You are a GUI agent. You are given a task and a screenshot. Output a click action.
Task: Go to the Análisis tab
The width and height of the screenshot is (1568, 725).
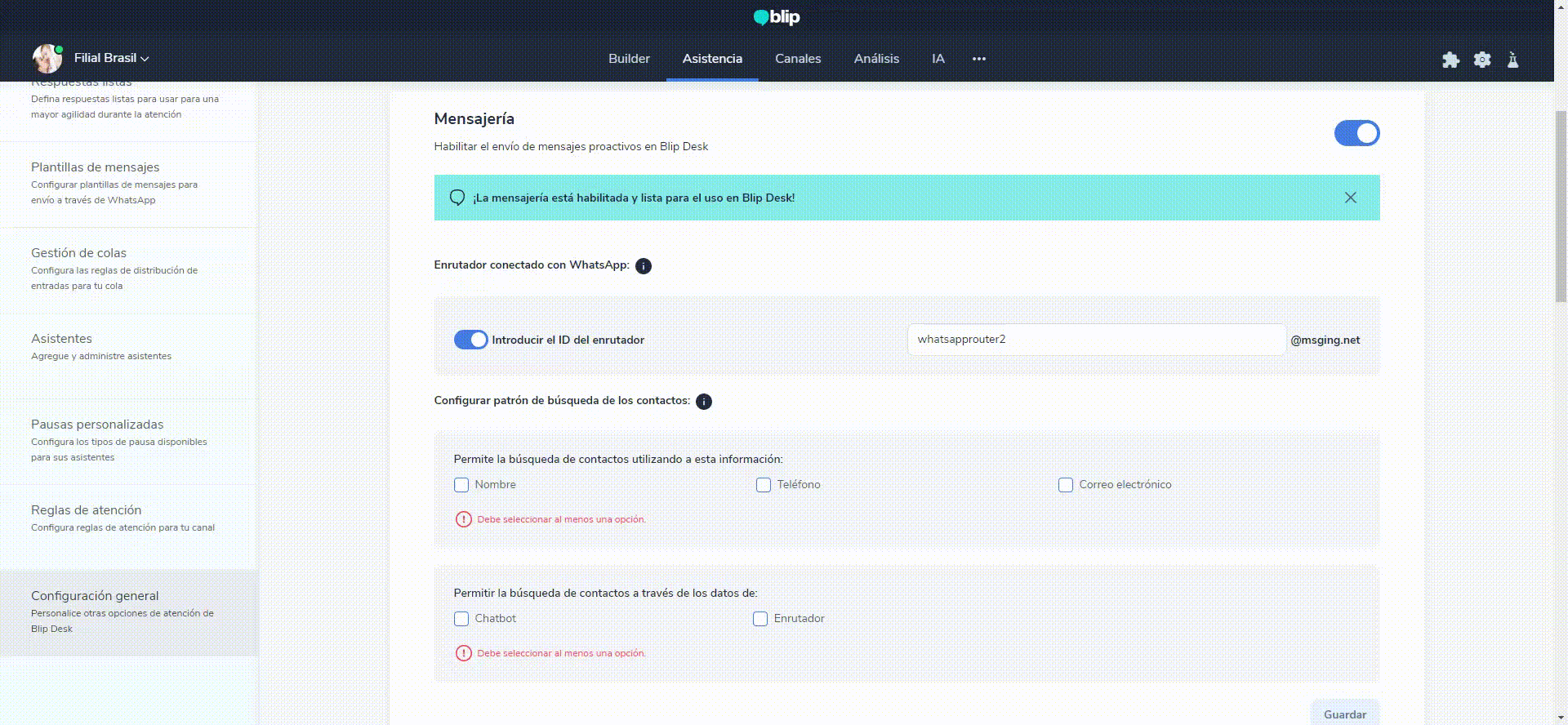[876, 59]
